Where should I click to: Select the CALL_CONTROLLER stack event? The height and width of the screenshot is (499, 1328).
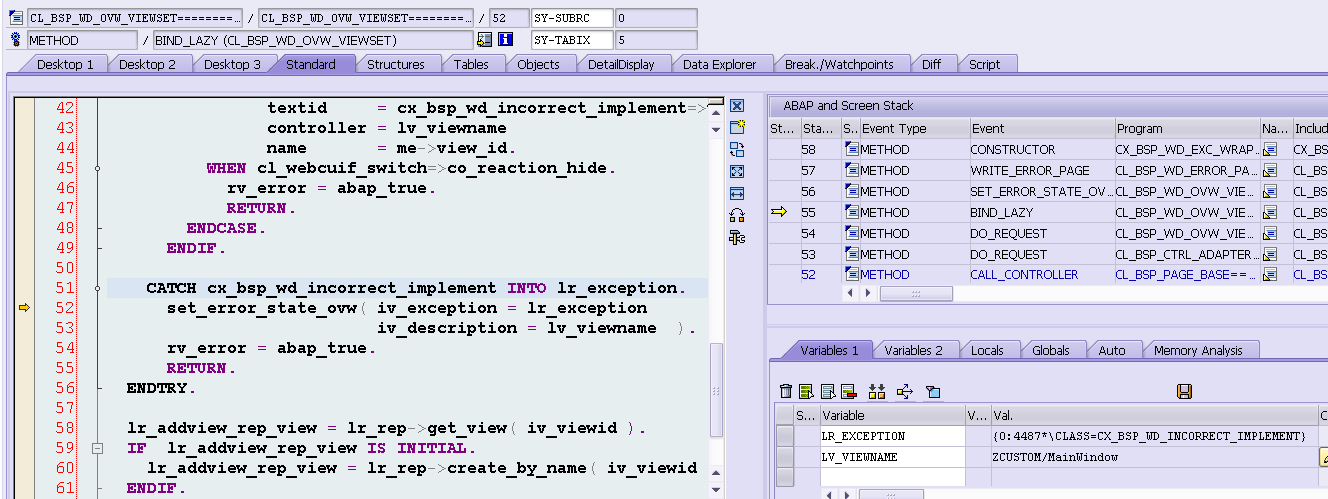1024,274
